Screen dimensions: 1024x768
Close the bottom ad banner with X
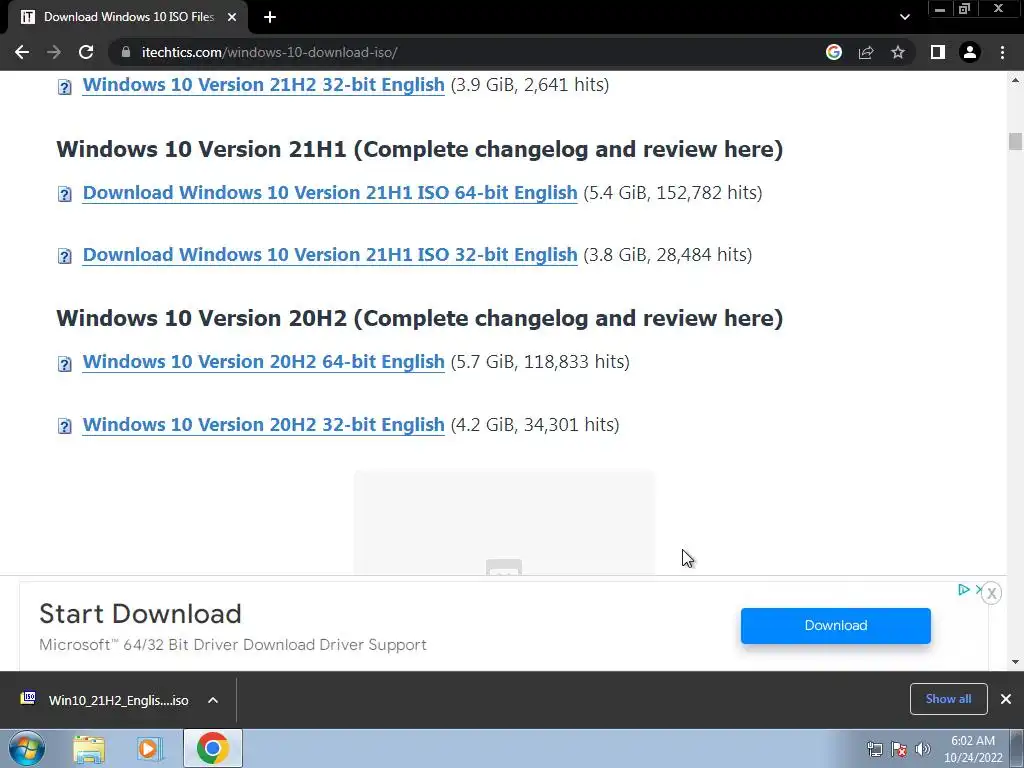991,593
